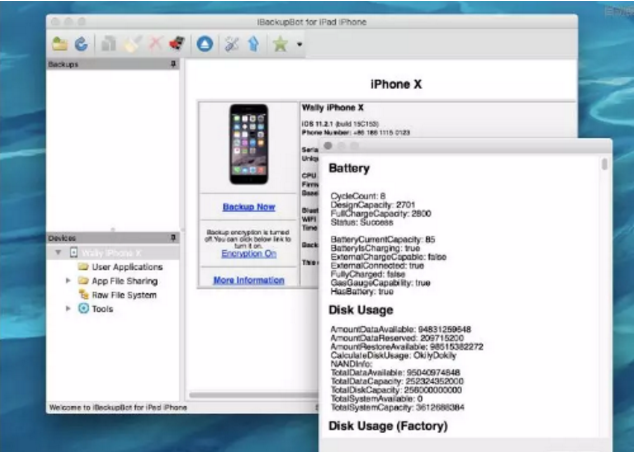Image resolution: width=634 pixels, height=452 pixels.
Task: Click the Disk Usage section heading
Action: tap(361, 310)
